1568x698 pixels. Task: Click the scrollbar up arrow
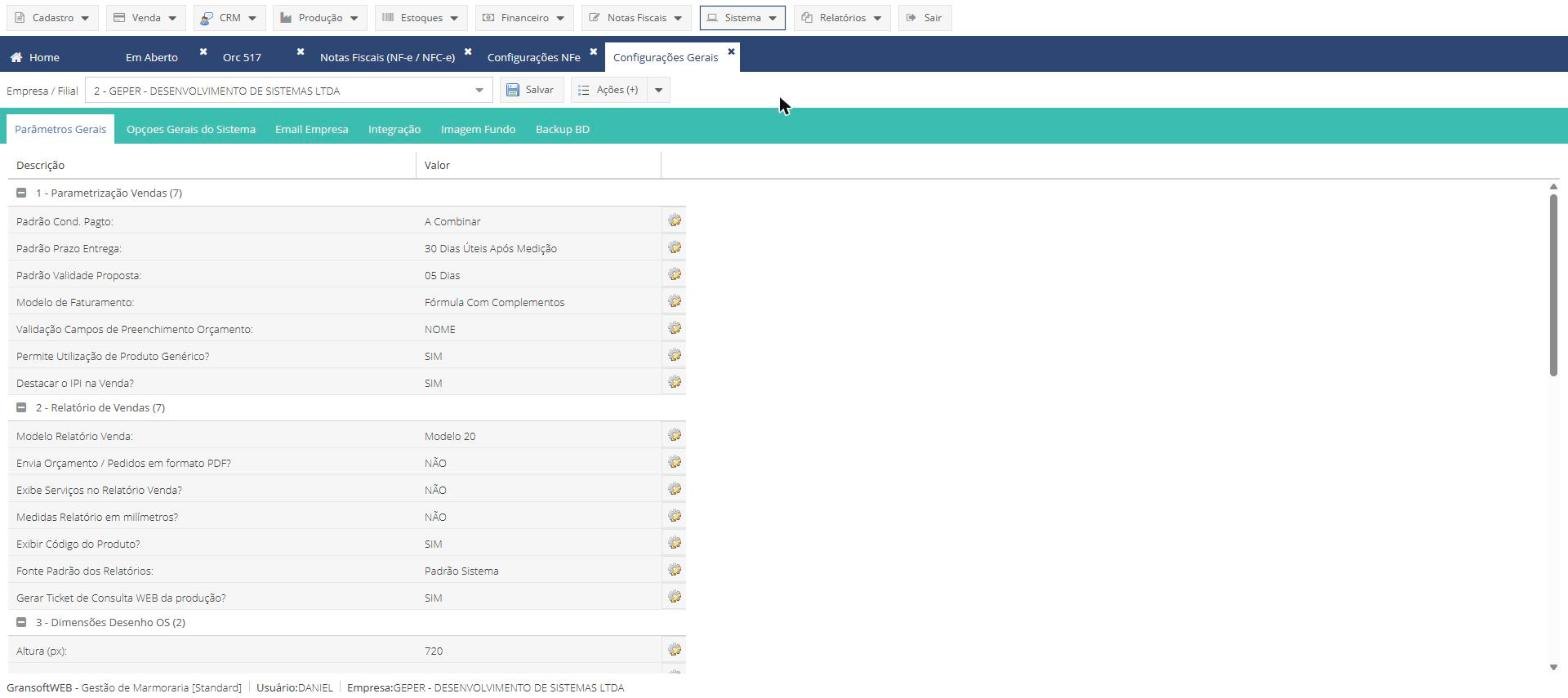click(1553, 187)
